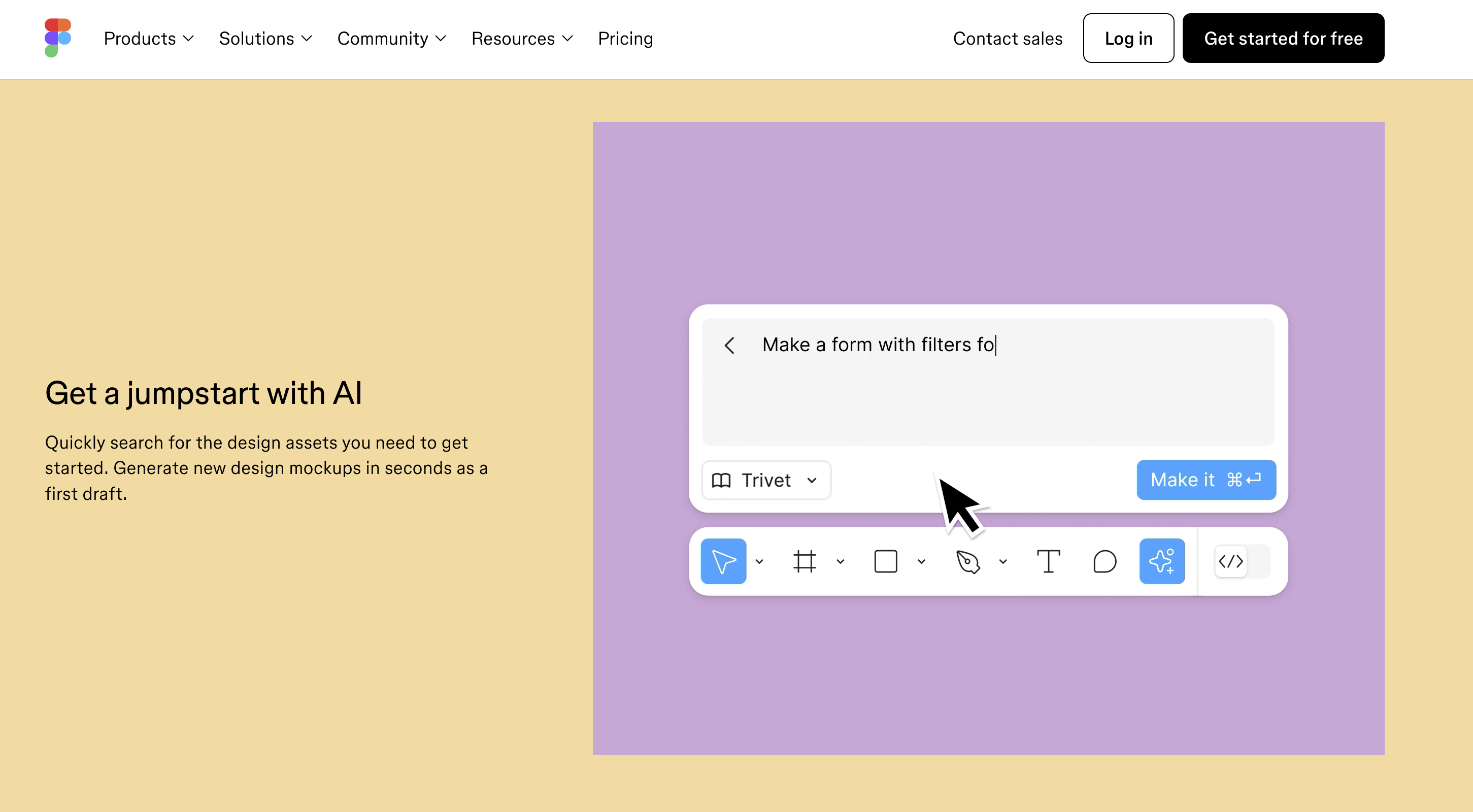Image resolution: width=1473 pixels, height=812 pixels.
Task: Go to the Pricing page
Action: coord(625,38)
